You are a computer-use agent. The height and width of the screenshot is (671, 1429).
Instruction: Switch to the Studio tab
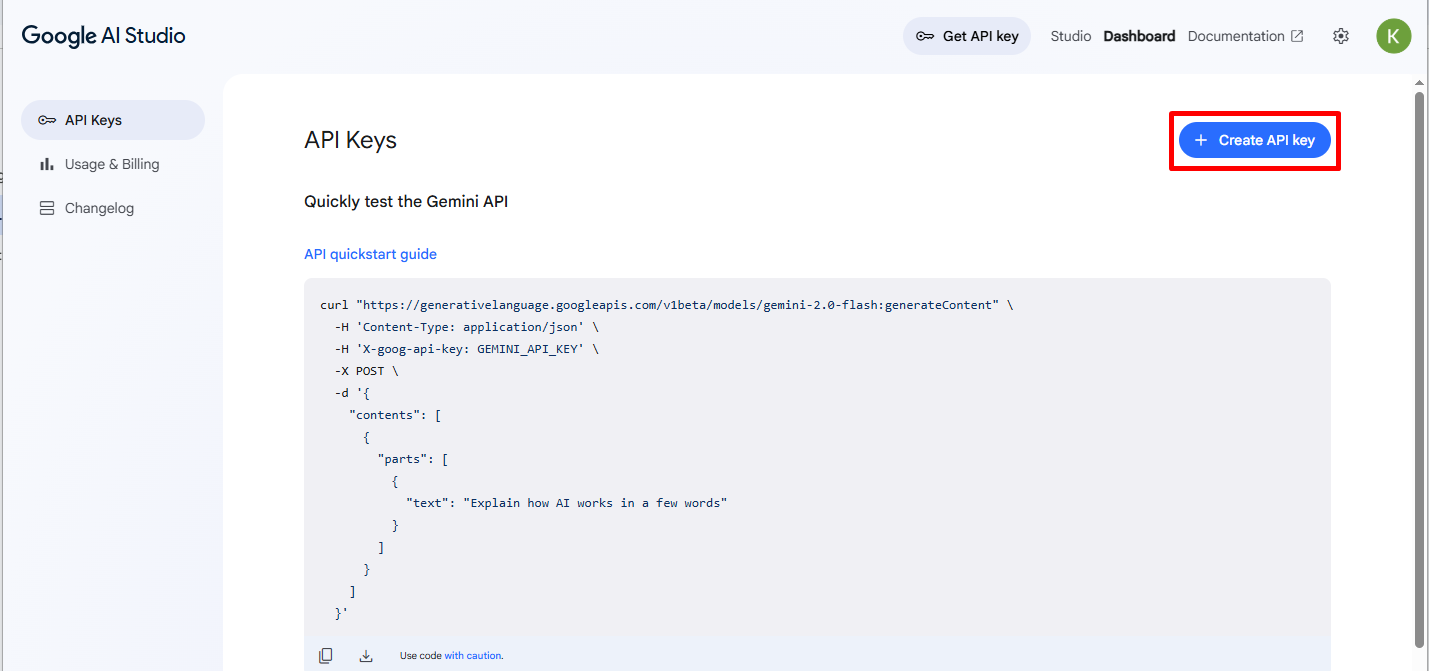click(1070, 36)
